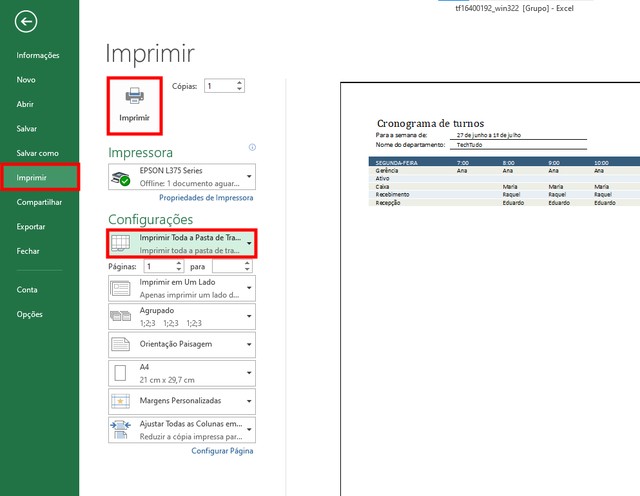The image size is (640, 496).
Task: Click the Cronograma de turnos preview title
Action: coord(430,123)
